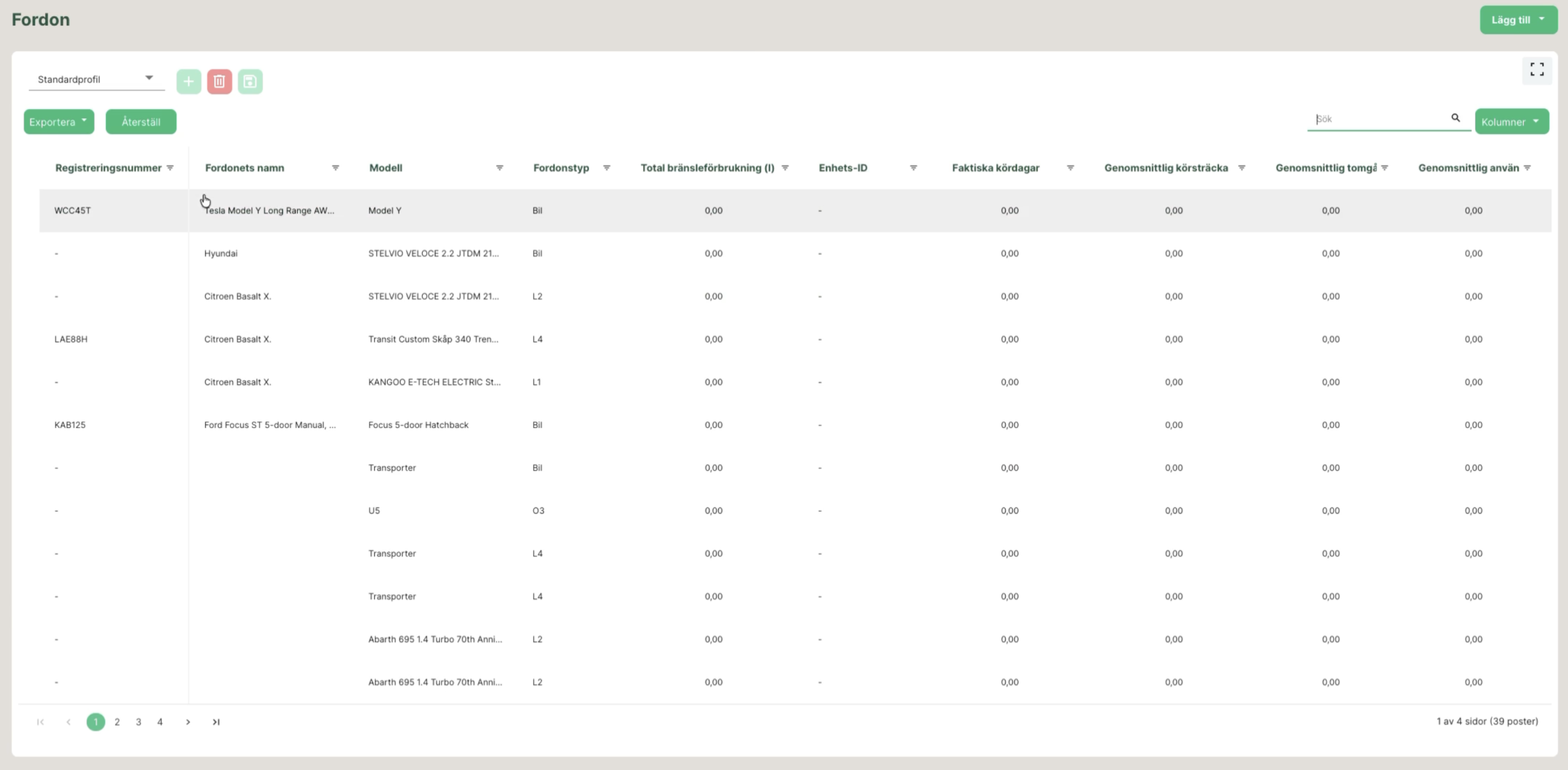Jump to last page arrow
The width and height of the screenshot is (1568, 770).
point(216,722)
